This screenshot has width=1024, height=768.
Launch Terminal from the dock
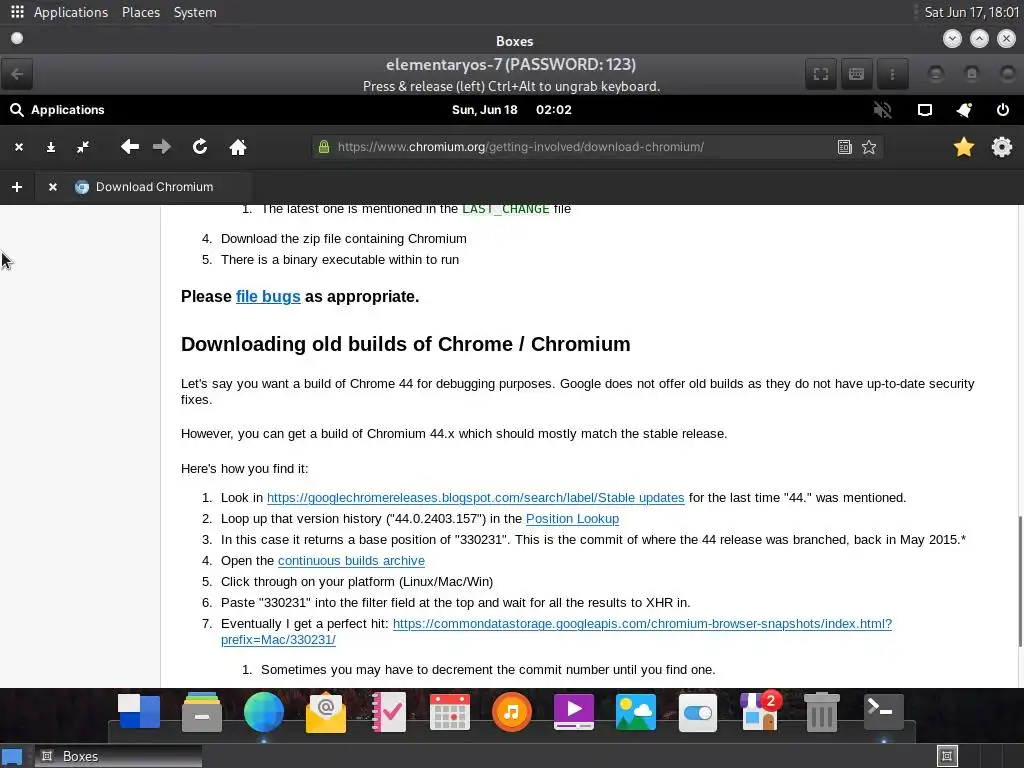pyautogui.click(x=884, y=711)
